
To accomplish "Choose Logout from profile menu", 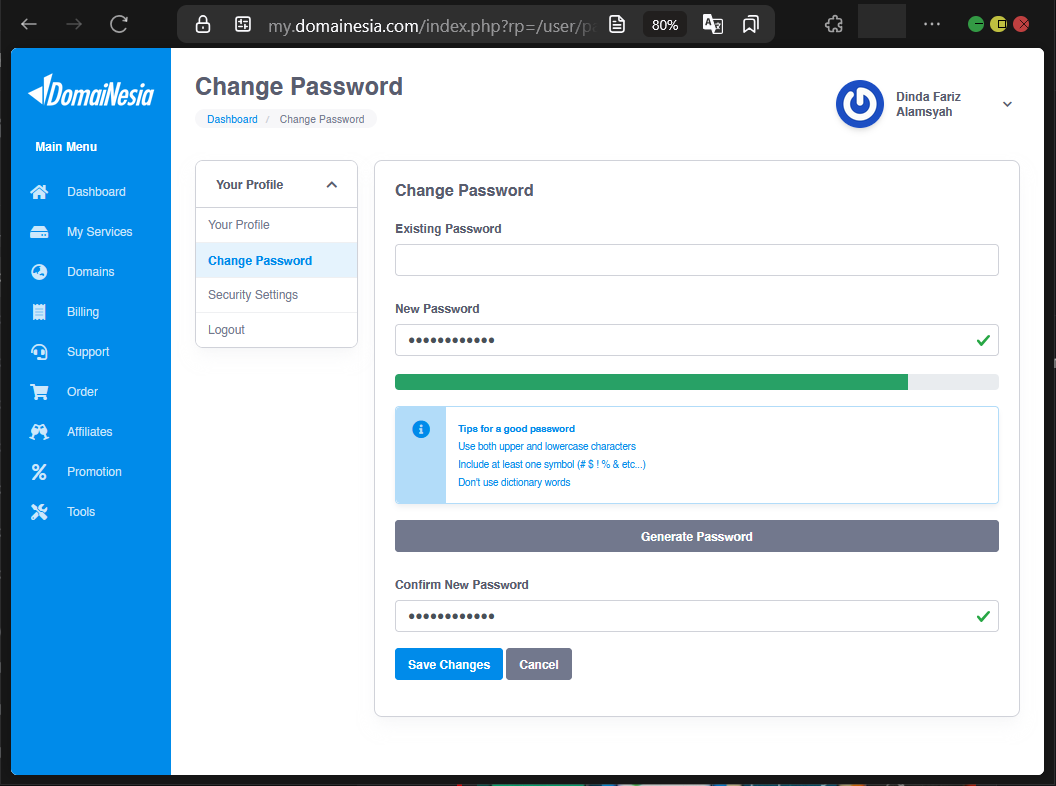I will (x=276, y=330).
